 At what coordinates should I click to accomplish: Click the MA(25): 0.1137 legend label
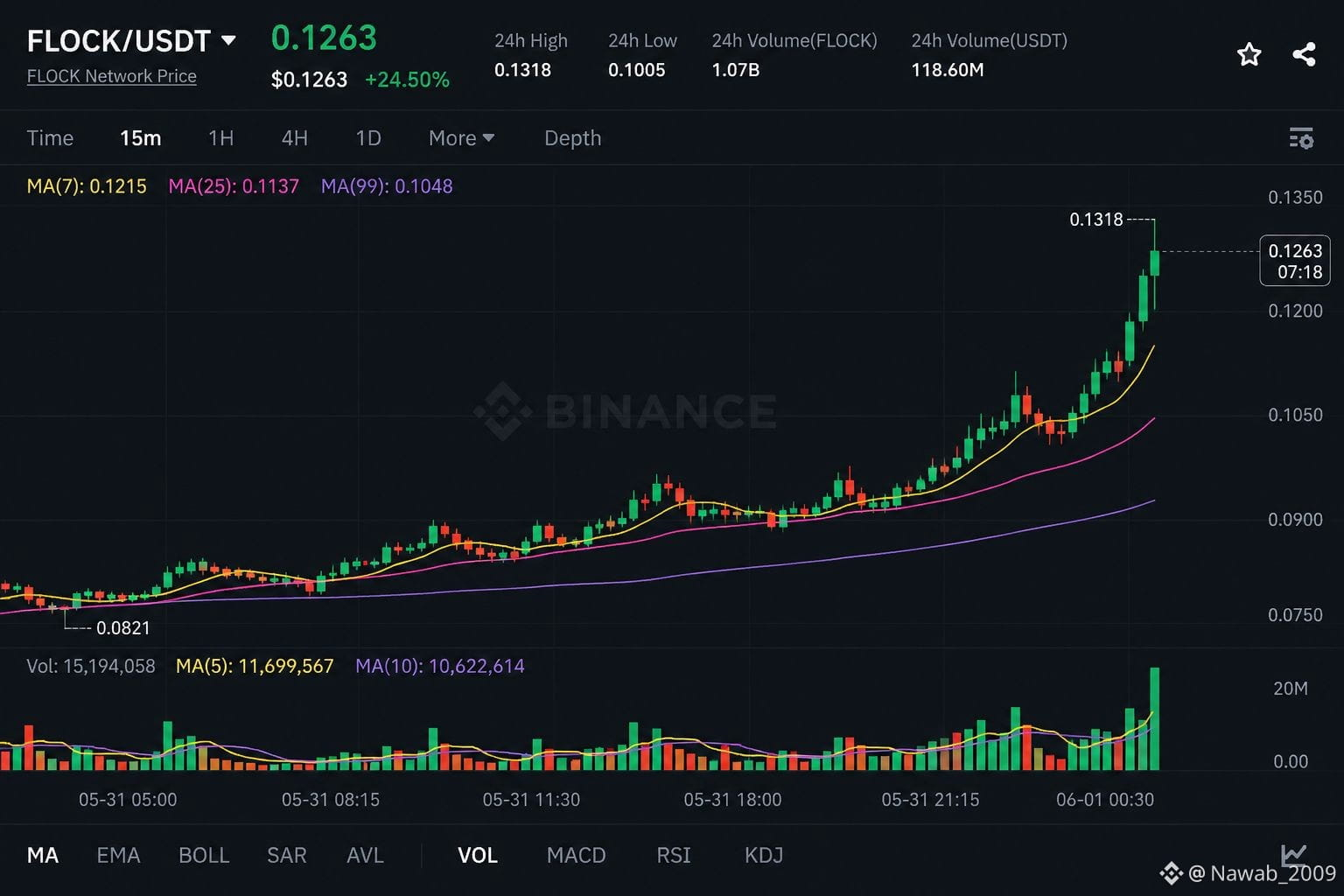pyautogui.click(x=234, y=185)
